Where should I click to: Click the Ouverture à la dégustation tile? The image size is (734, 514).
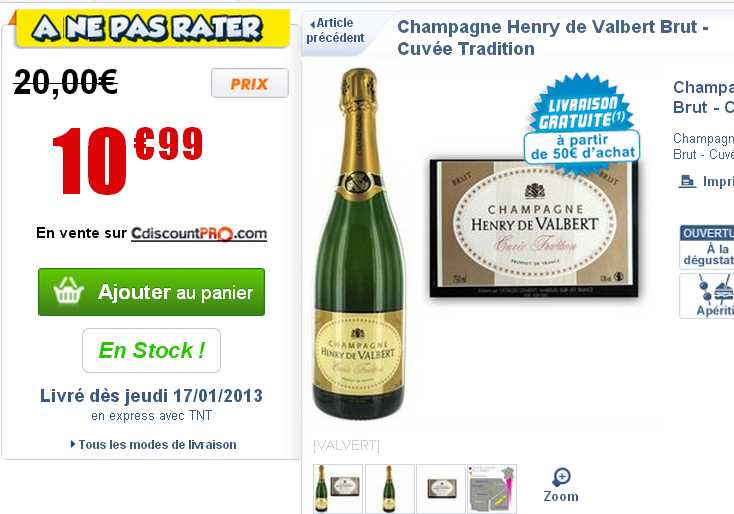(x=707, y=247)
